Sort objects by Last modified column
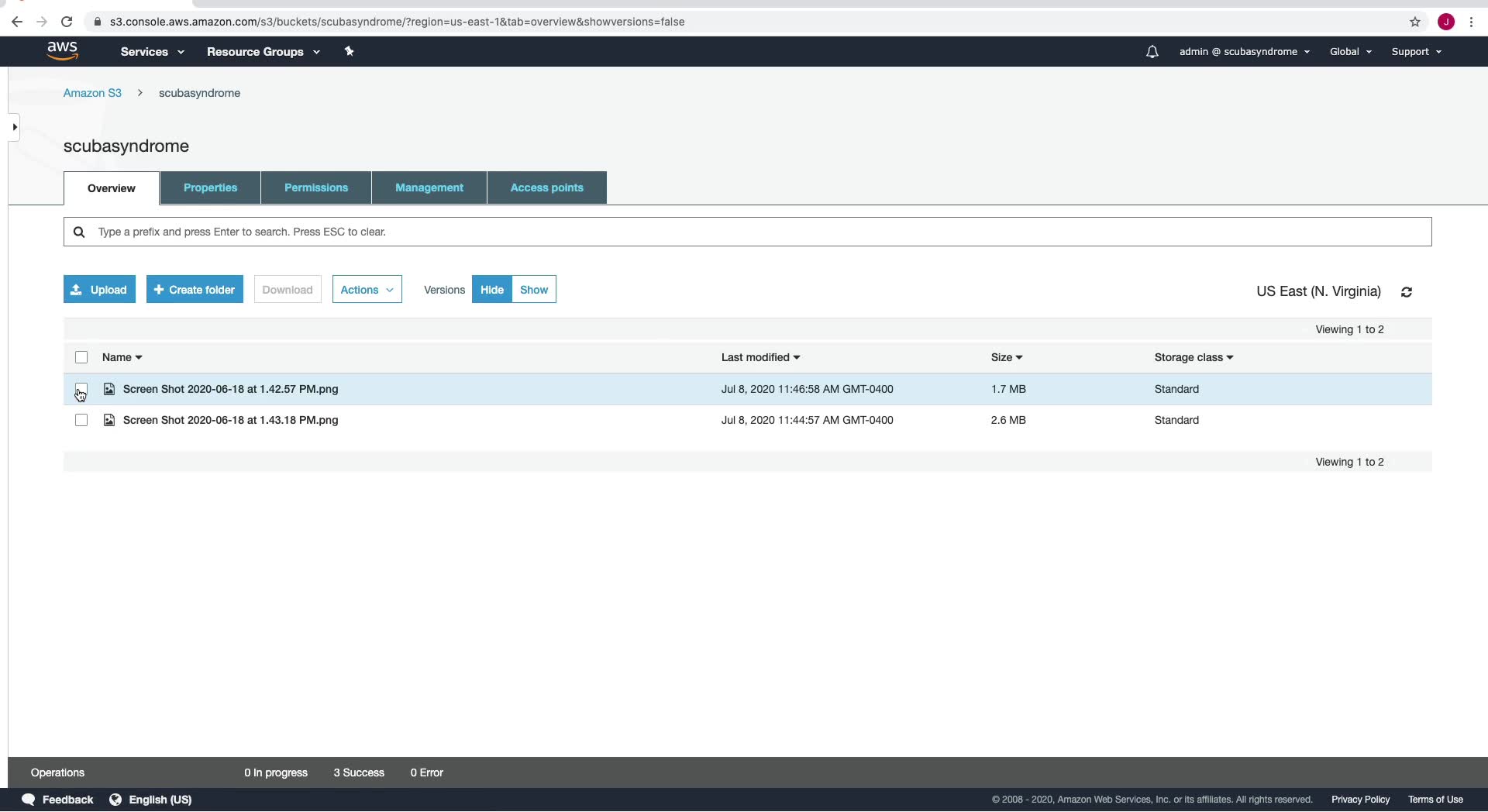 coord(760,357)
